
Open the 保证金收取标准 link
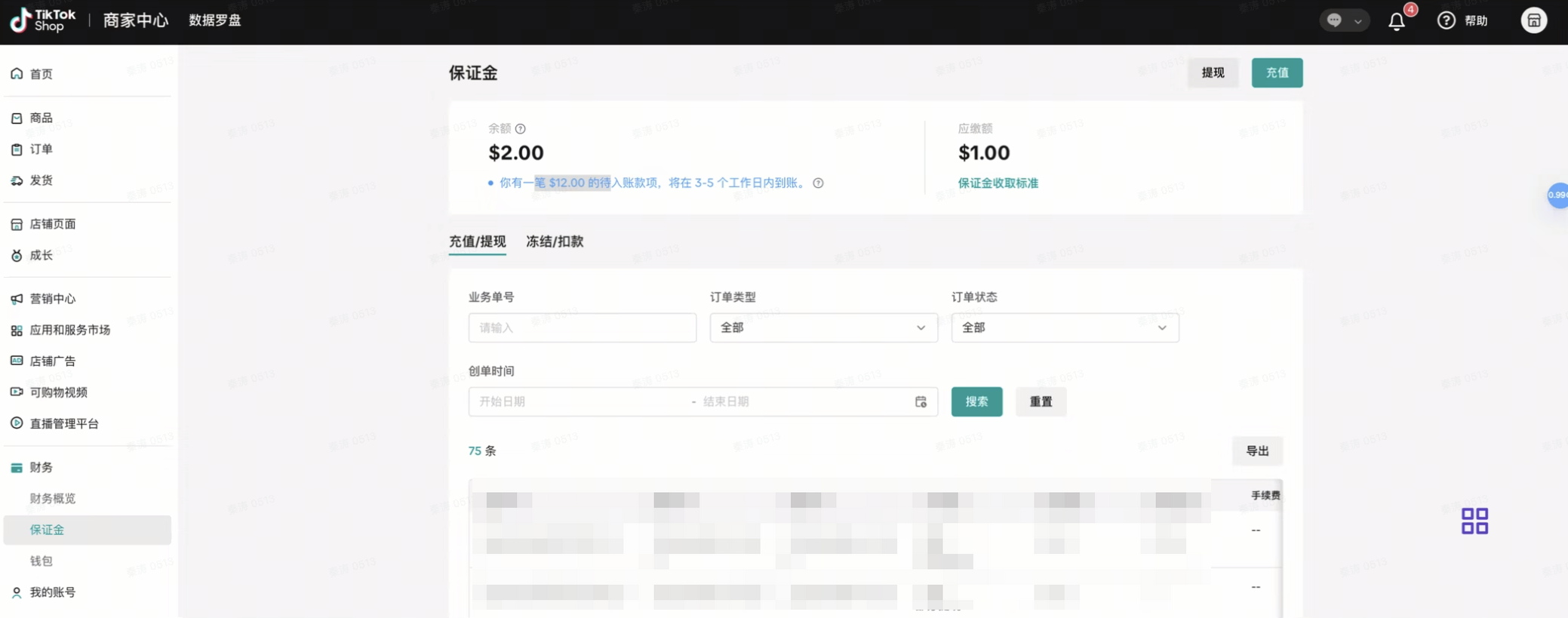coord(998,183)
